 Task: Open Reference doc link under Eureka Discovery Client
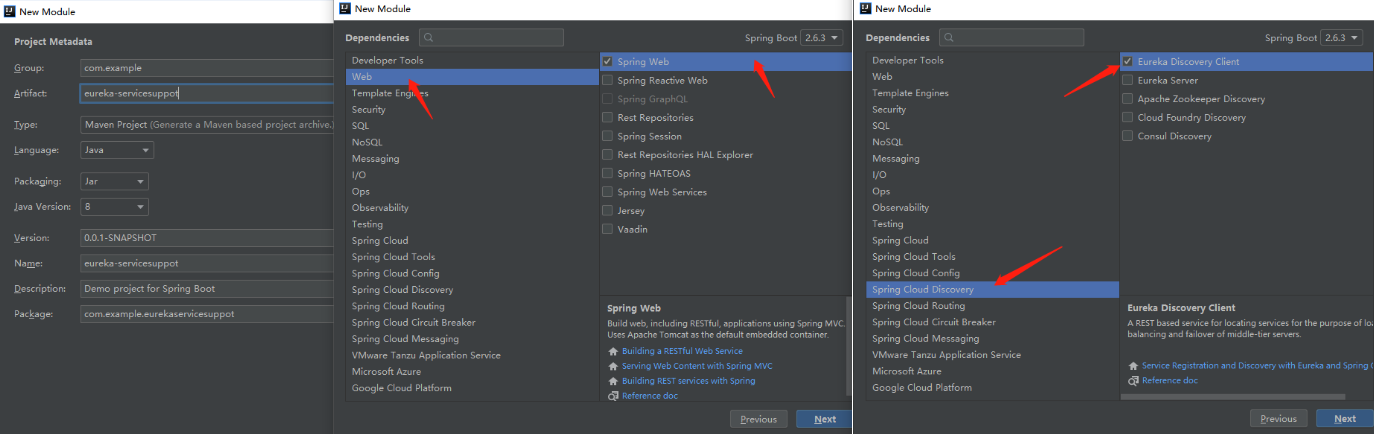(1169, 381)
